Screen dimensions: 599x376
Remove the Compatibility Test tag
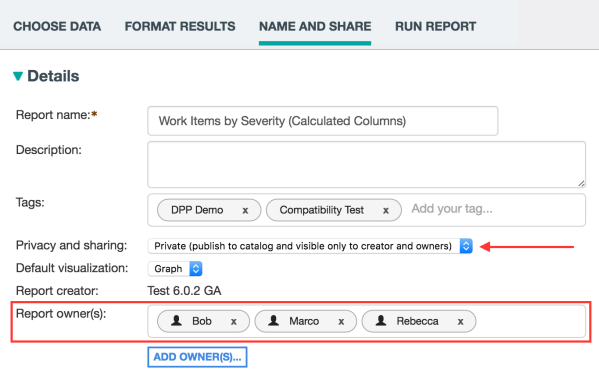tap(386, 210)
